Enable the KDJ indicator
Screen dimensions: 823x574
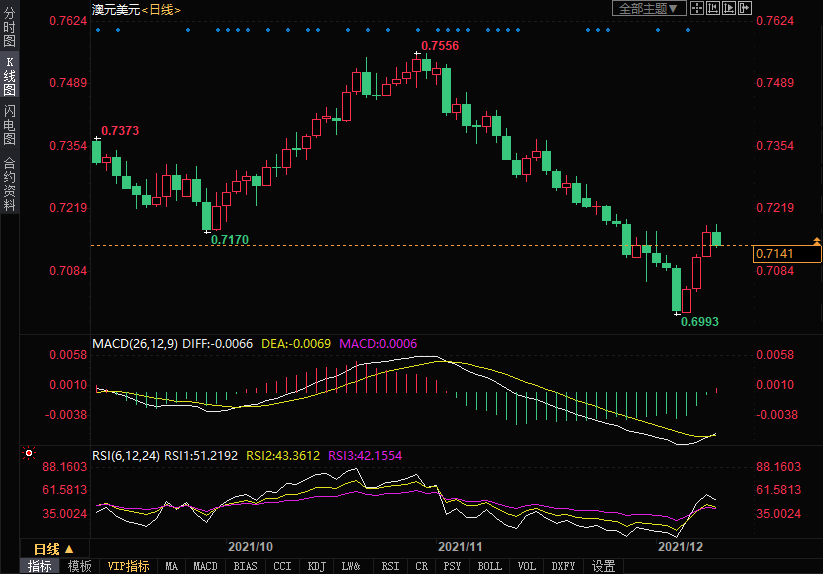[x=316, y=566]
